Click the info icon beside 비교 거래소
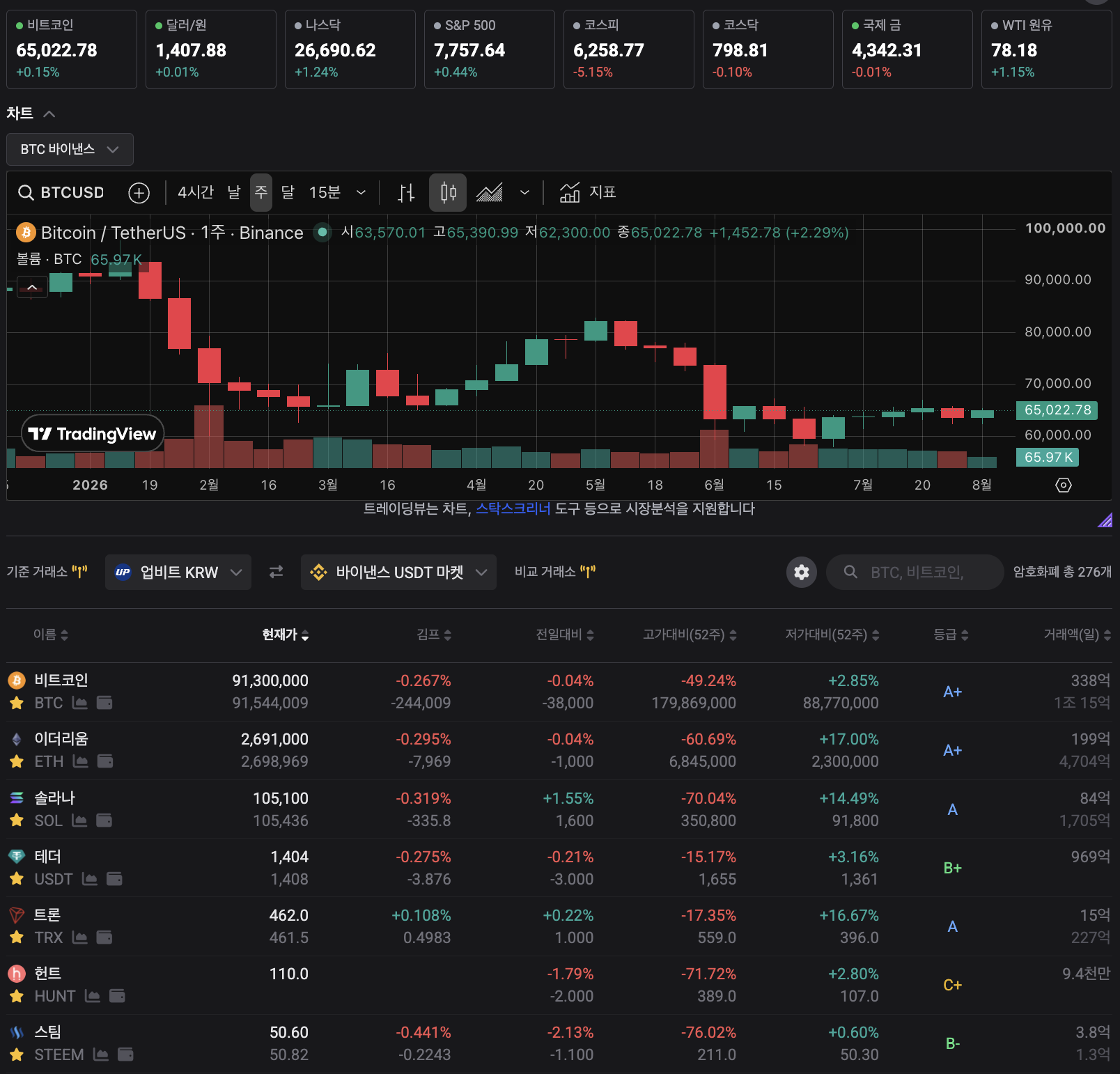Image resolution: width=1120 pixels, height=1074 pixels. 588,572
